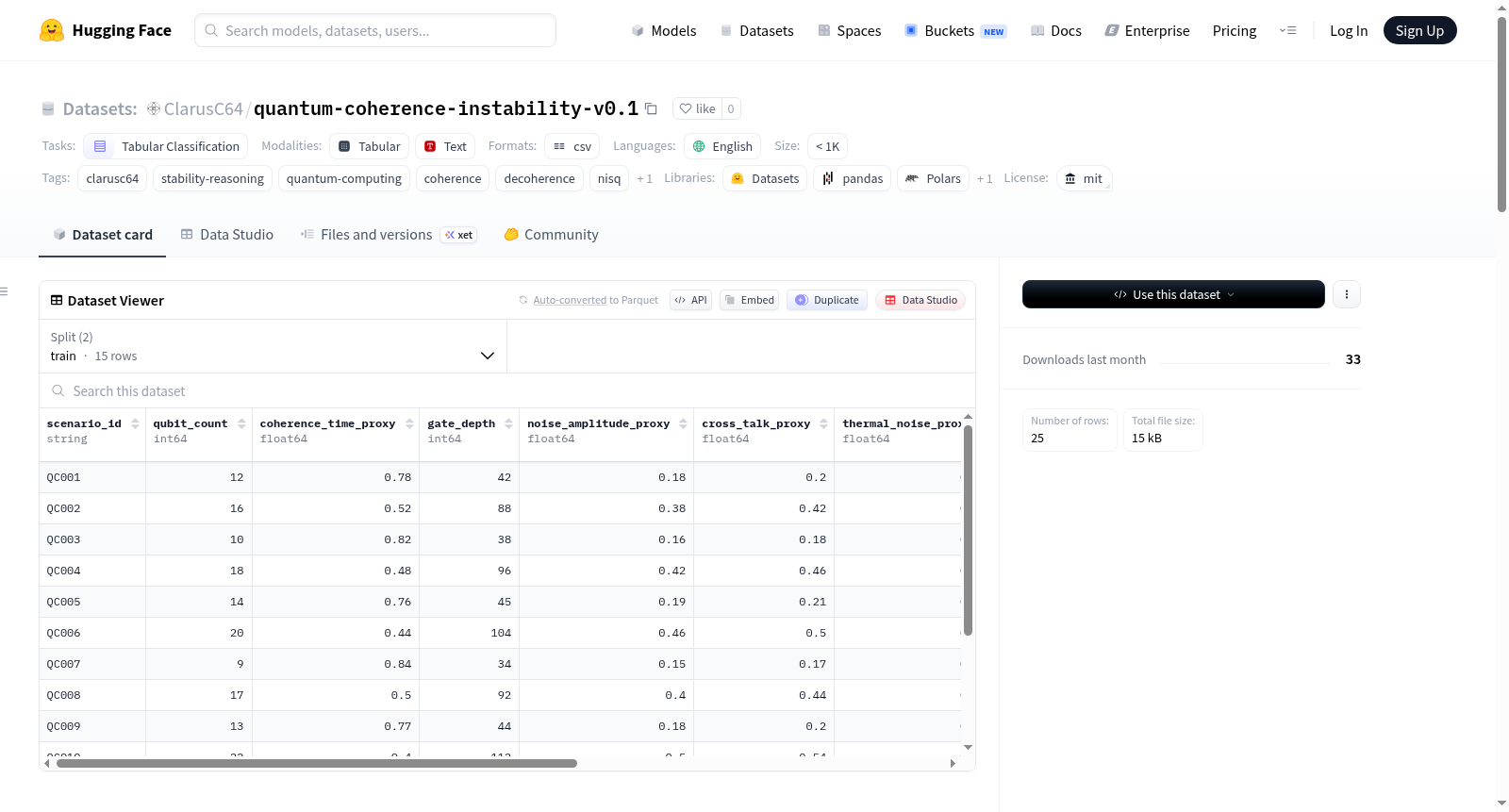Open Data Studio from viewer header
1509x812 pixels.
920,300
